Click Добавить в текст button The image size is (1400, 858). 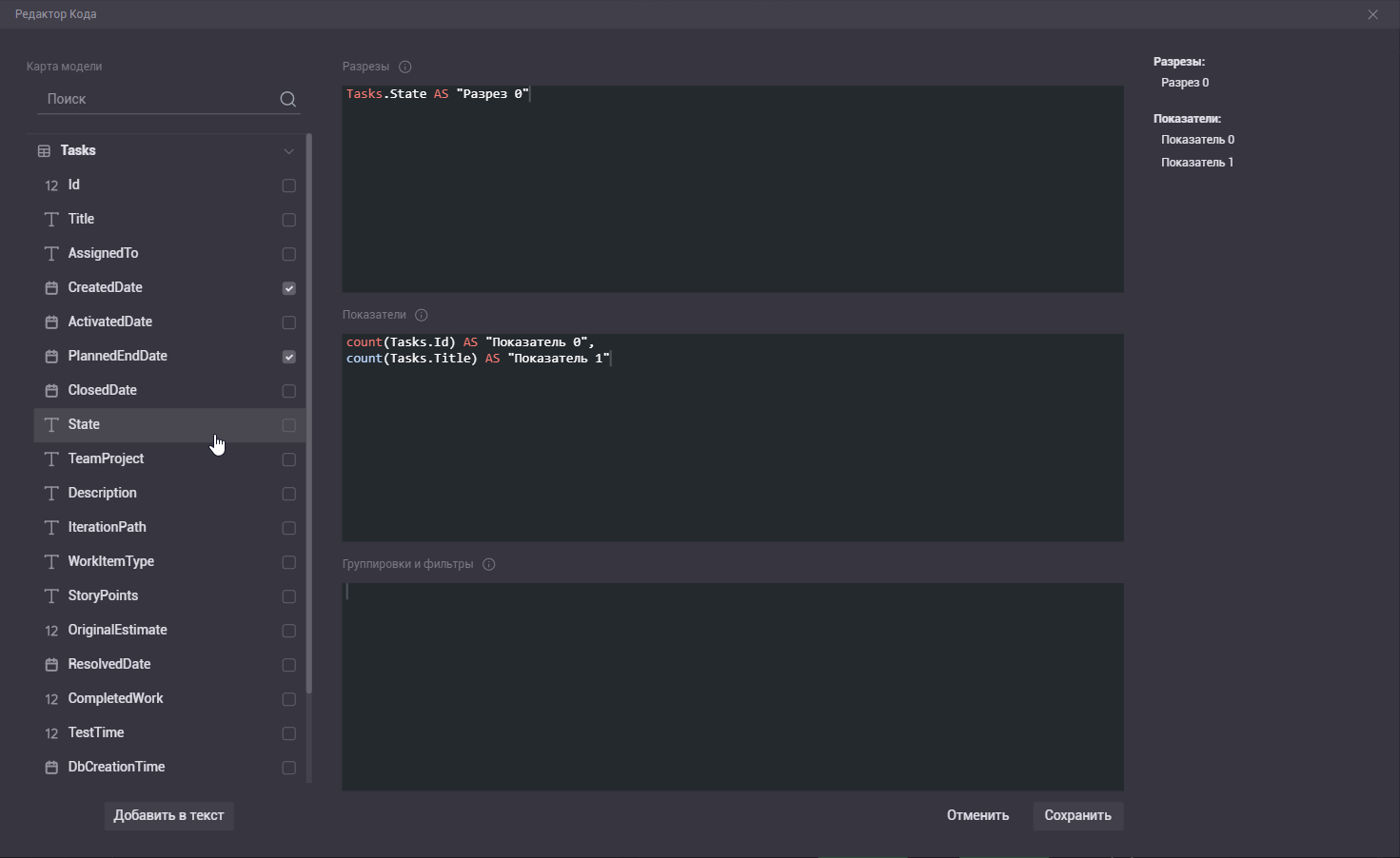pyautogui.click(x=168, y=815)
